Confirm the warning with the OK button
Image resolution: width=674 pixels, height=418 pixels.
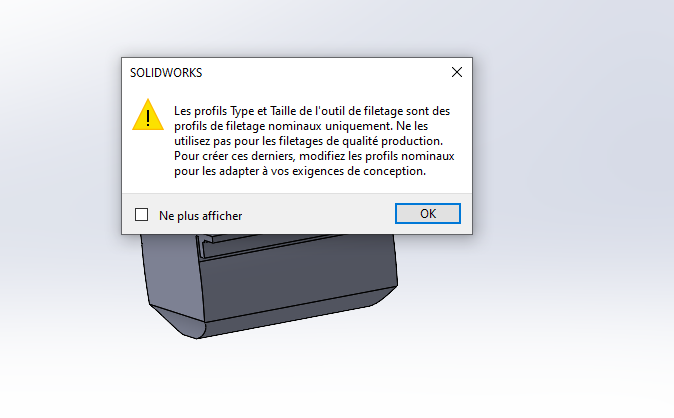(428, 214)
